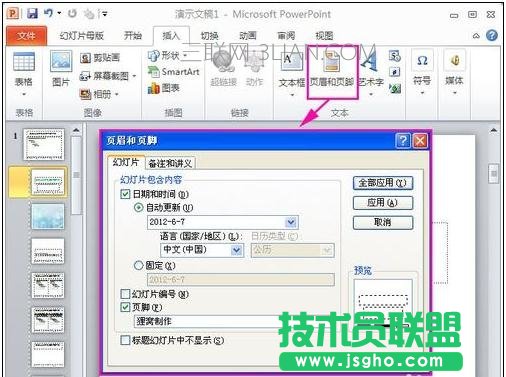Switch to the 幻灯片母版 tab
506x377 pixels.
82,36
